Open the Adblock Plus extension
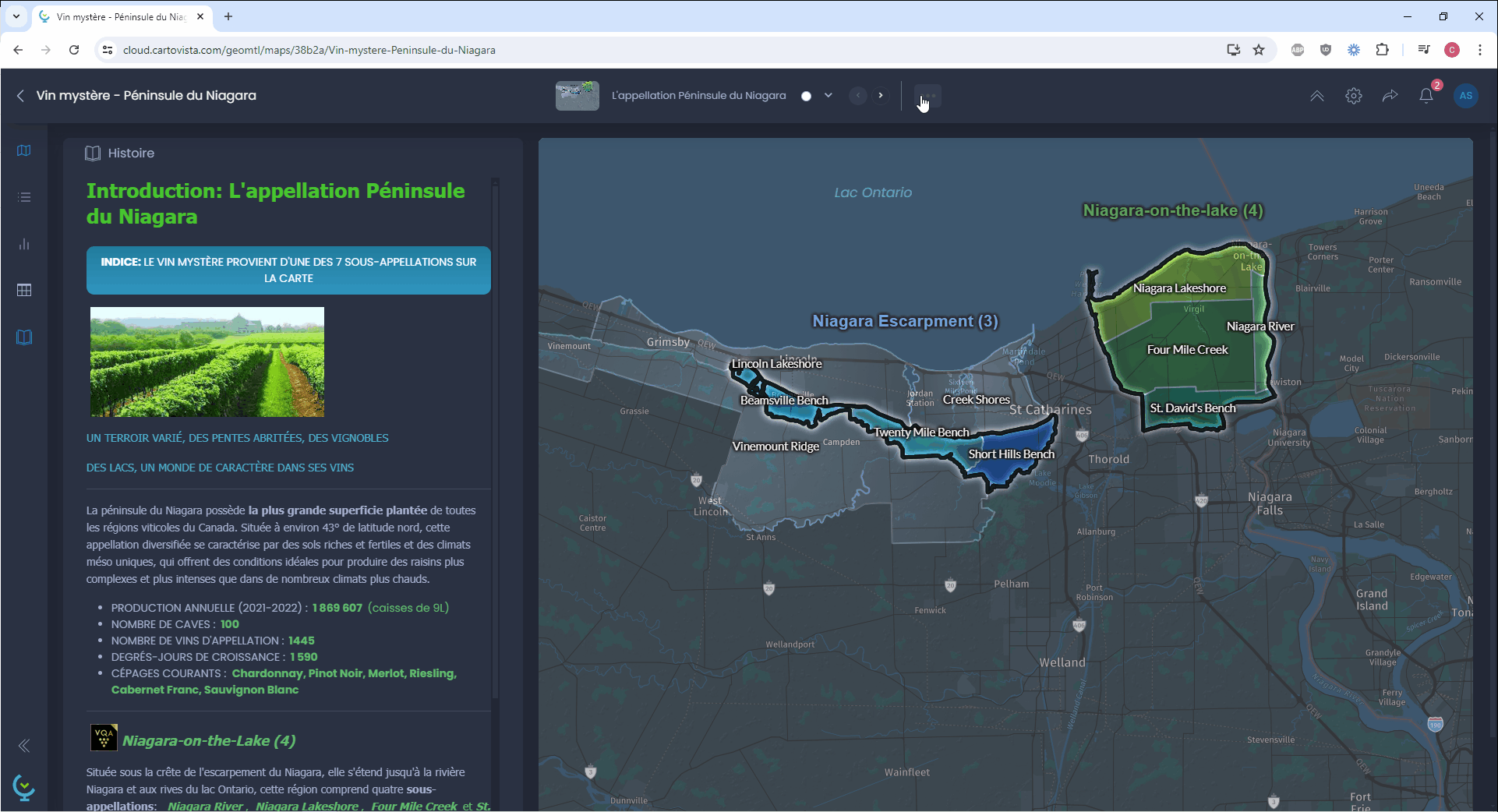Screen dimensions: 1498x812 pyautogui.click(x=1298, y=50)
